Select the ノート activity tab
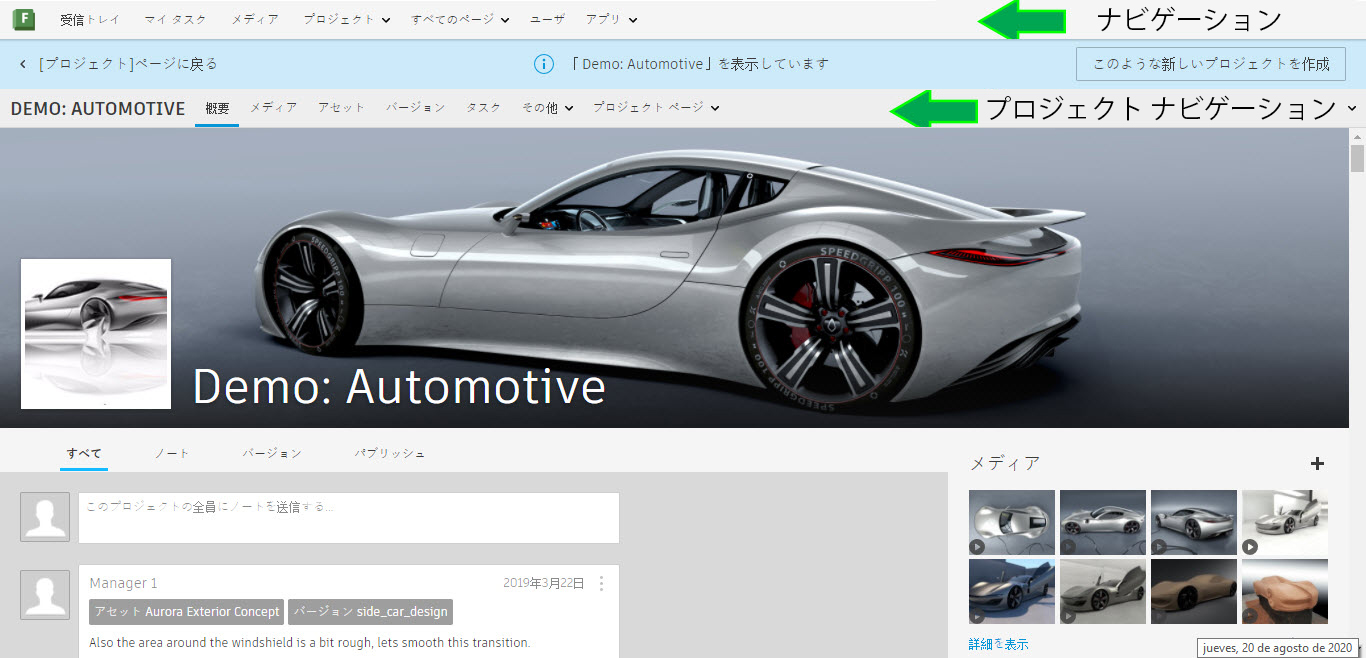This screenshot has width=1366, height=658. pyautogui.click(x=172, y=453)
